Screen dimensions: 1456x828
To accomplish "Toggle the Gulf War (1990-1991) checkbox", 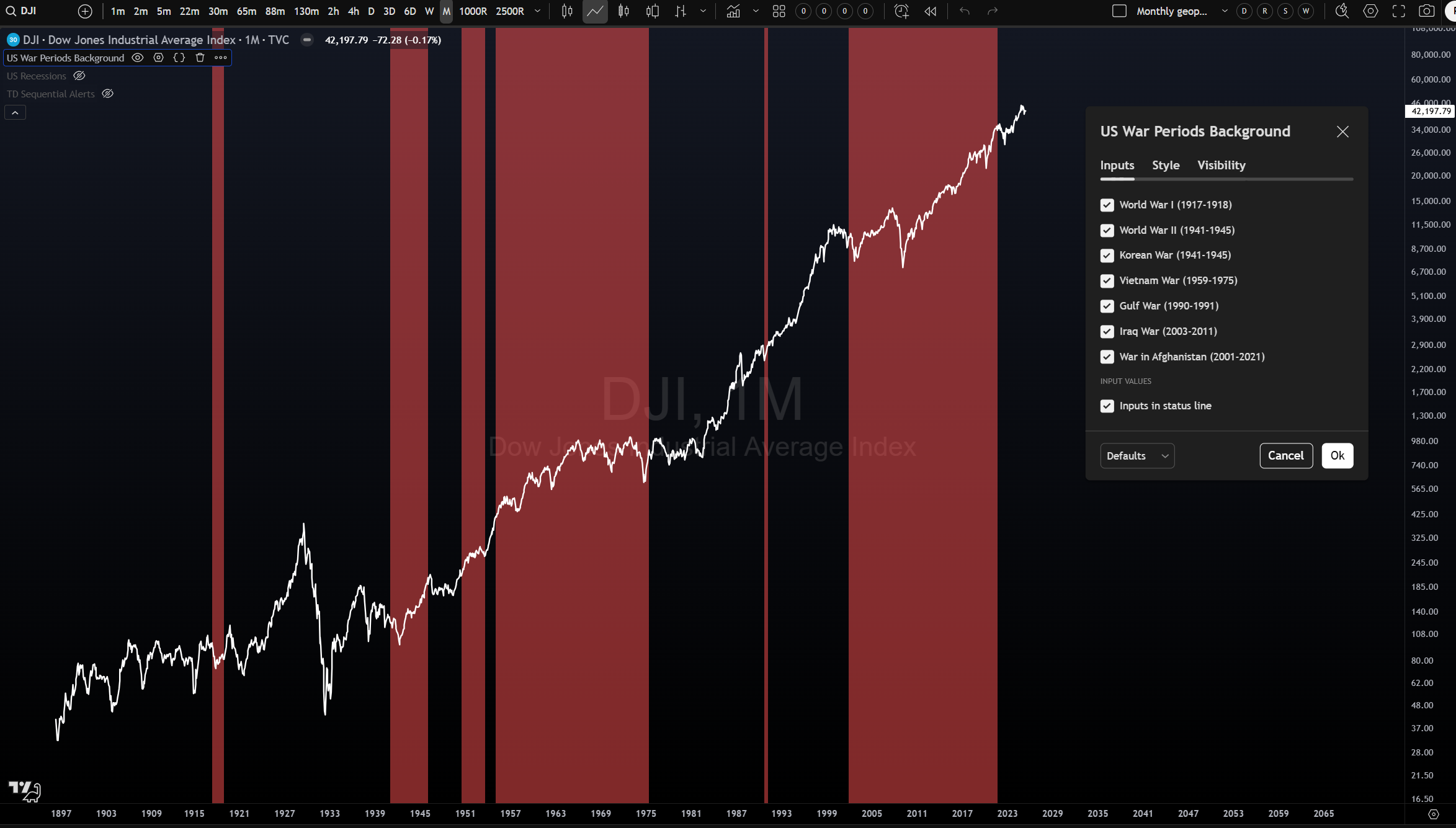I will [1107, 306].
